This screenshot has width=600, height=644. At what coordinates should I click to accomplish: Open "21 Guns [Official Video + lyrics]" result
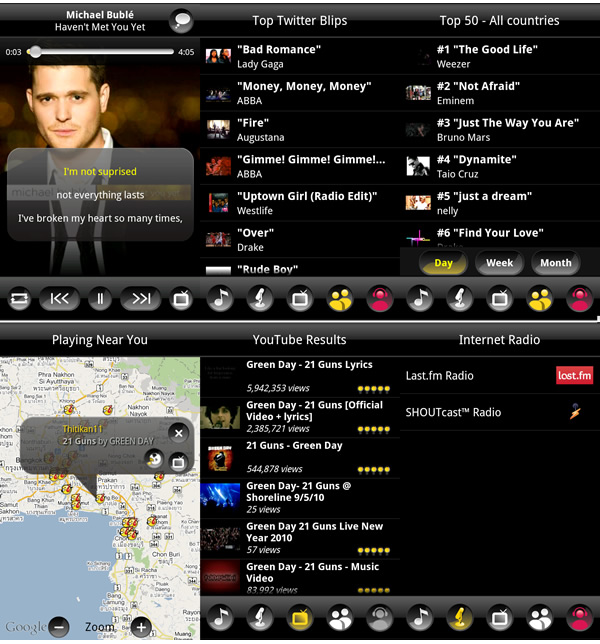click(x=300, y=417)
